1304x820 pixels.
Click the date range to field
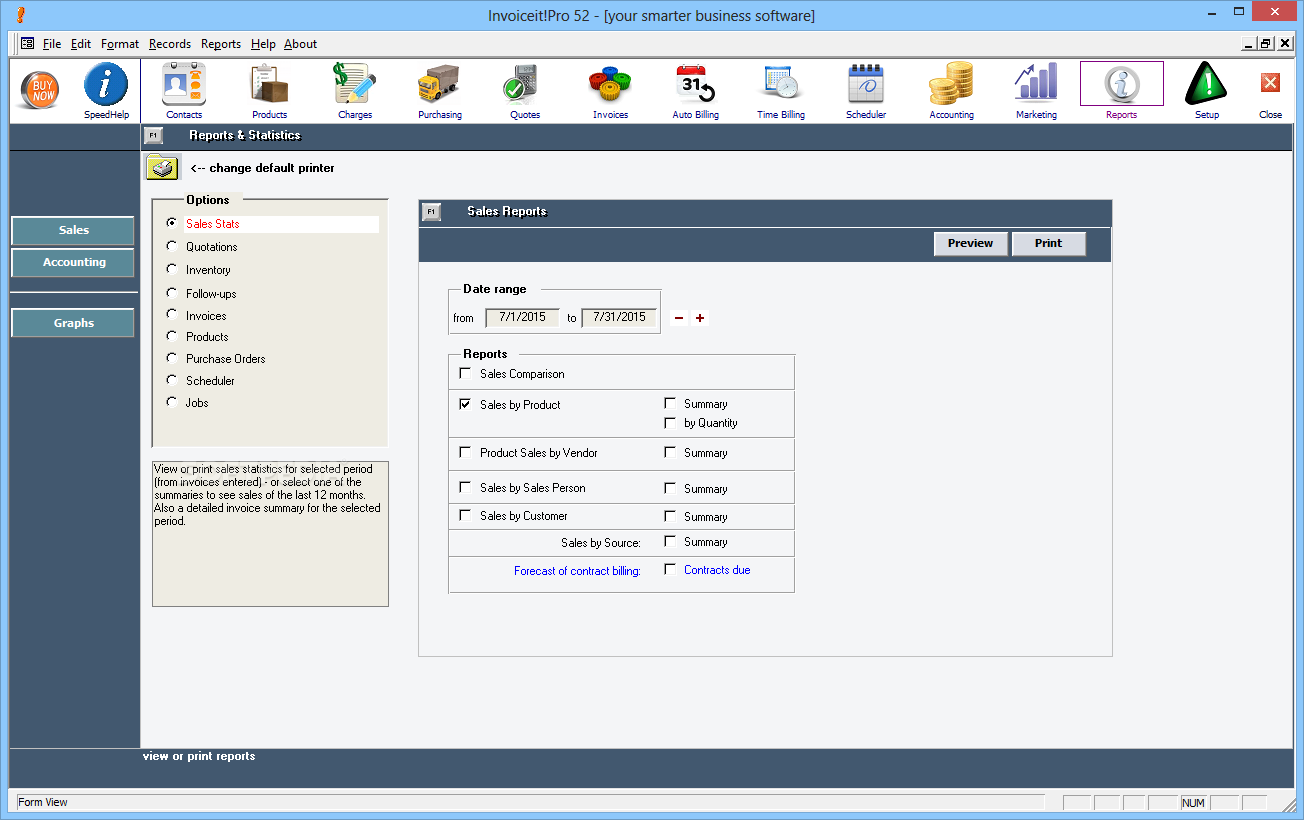(x=619, y=317)
